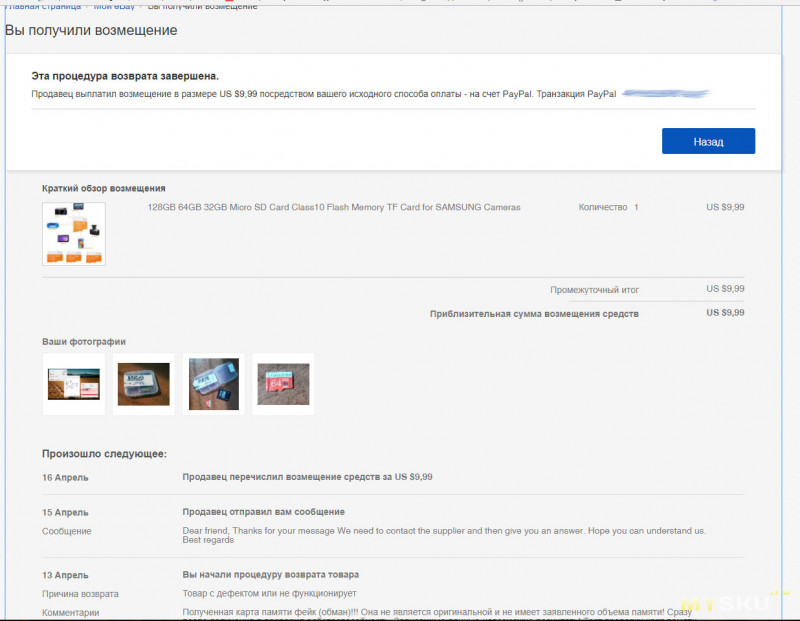This screenshot has width=800, height=621.
Task: Select Продавец перечислил возмещение средств line
Action: pos(307,477)
